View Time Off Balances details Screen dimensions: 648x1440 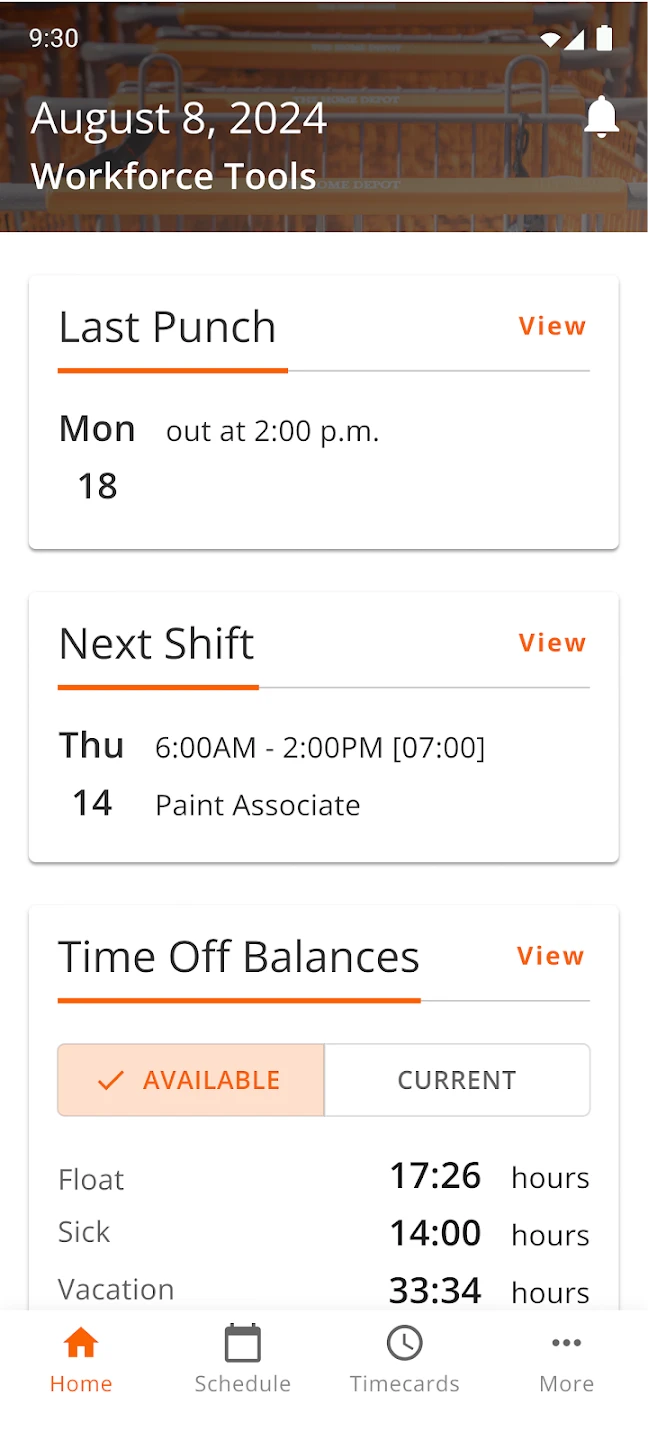pyautogui.click(x=550, y=957)
